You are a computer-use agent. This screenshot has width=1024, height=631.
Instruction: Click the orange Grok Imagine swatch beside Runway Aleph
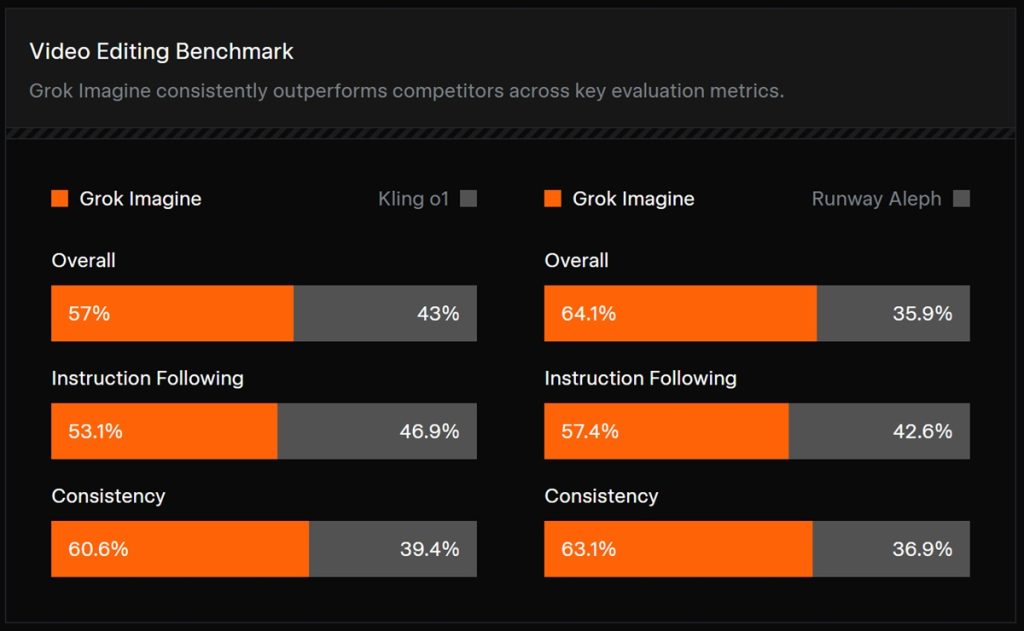[x=552, y=199]
